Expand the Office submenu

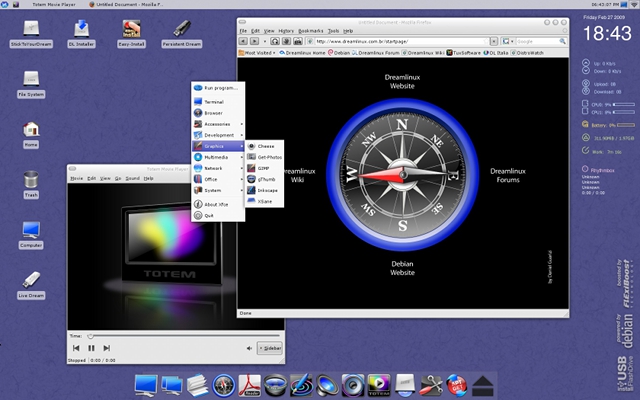point(218,179)
